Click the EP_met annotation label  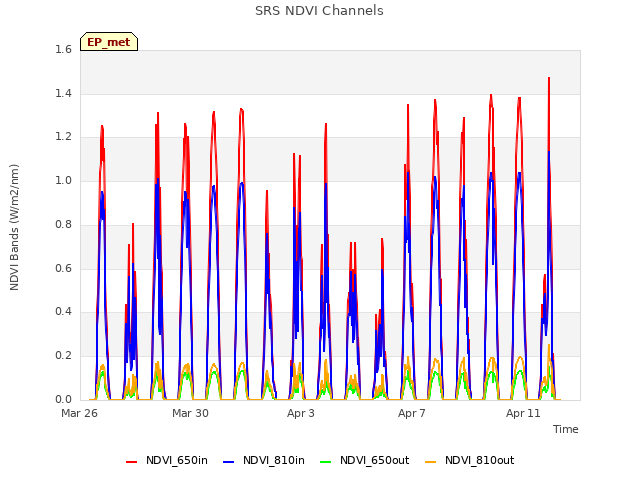pos(109,42)
